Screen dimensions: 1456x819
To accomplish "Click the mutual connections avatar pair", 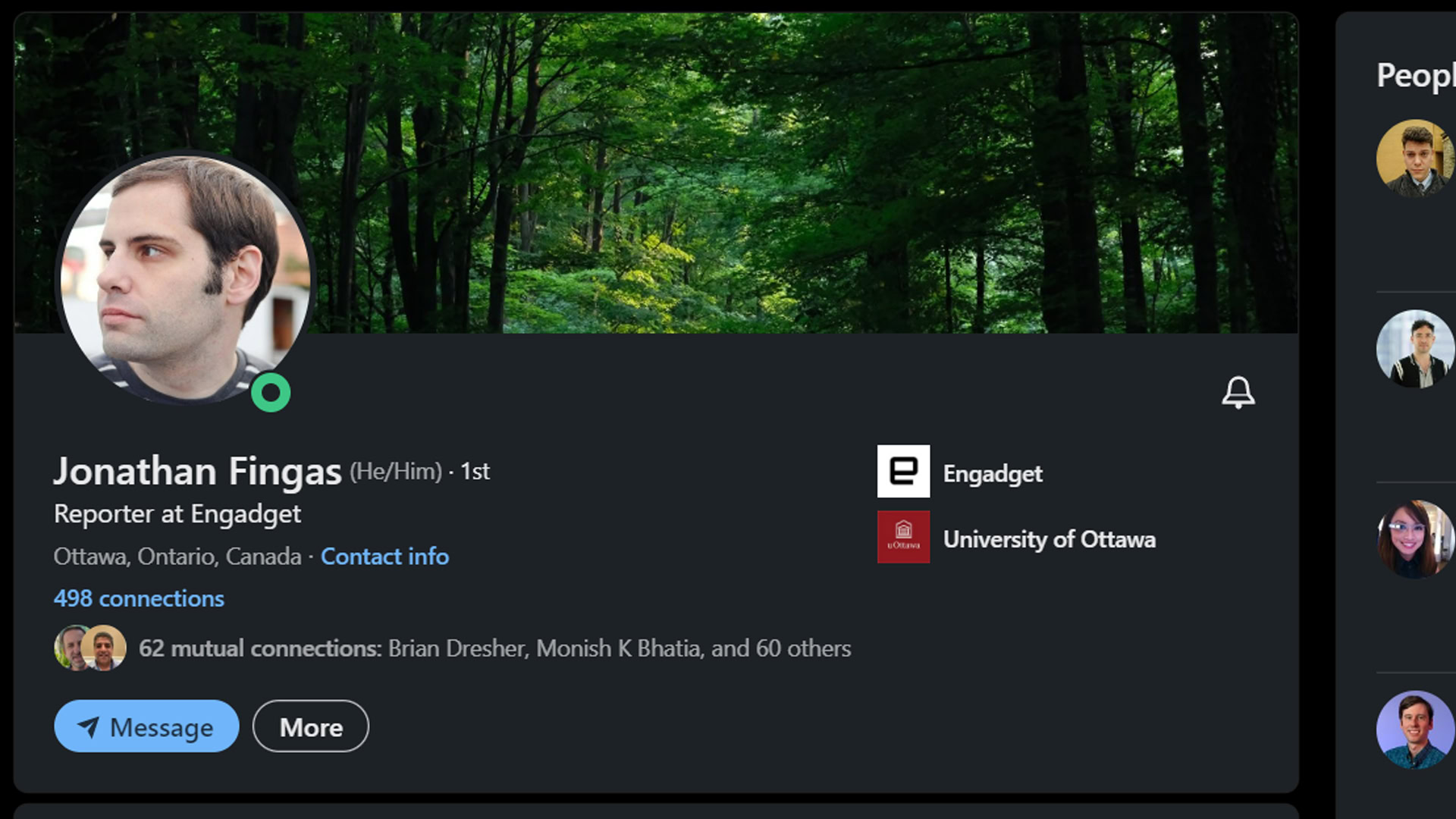I will pyautogui.click(x=90, y=648).
